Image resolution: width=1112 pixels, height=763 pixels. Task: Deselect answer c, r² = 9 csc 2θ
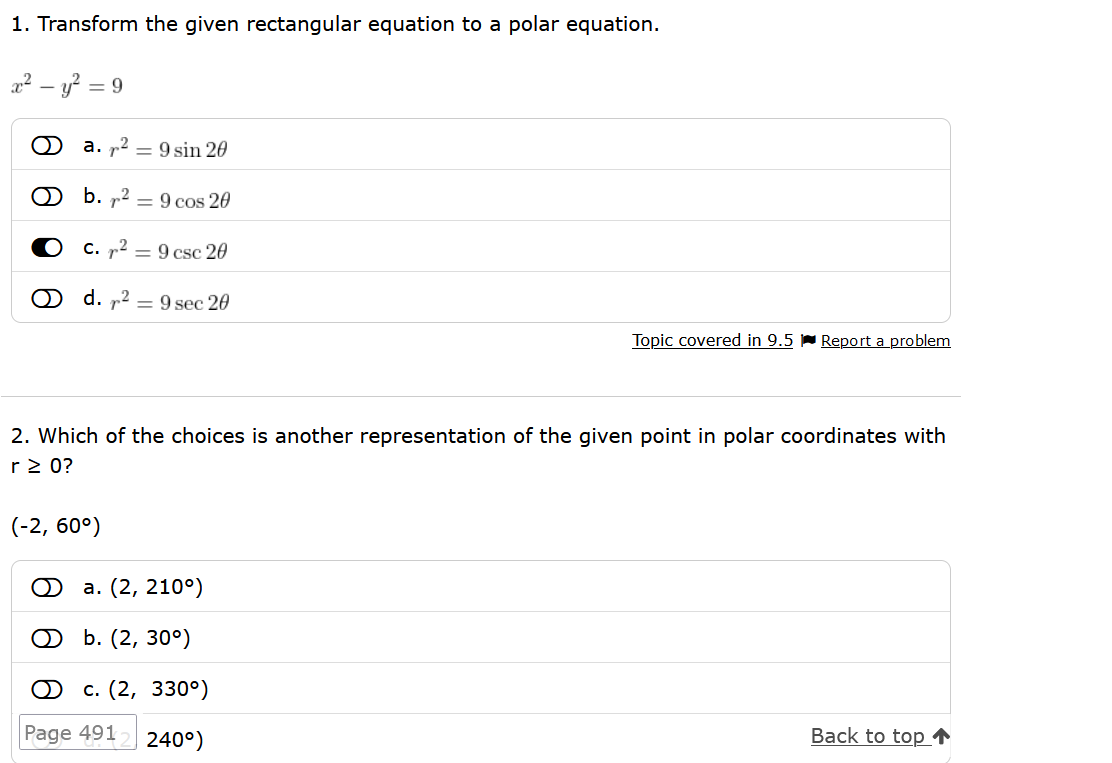coord(46,247)
